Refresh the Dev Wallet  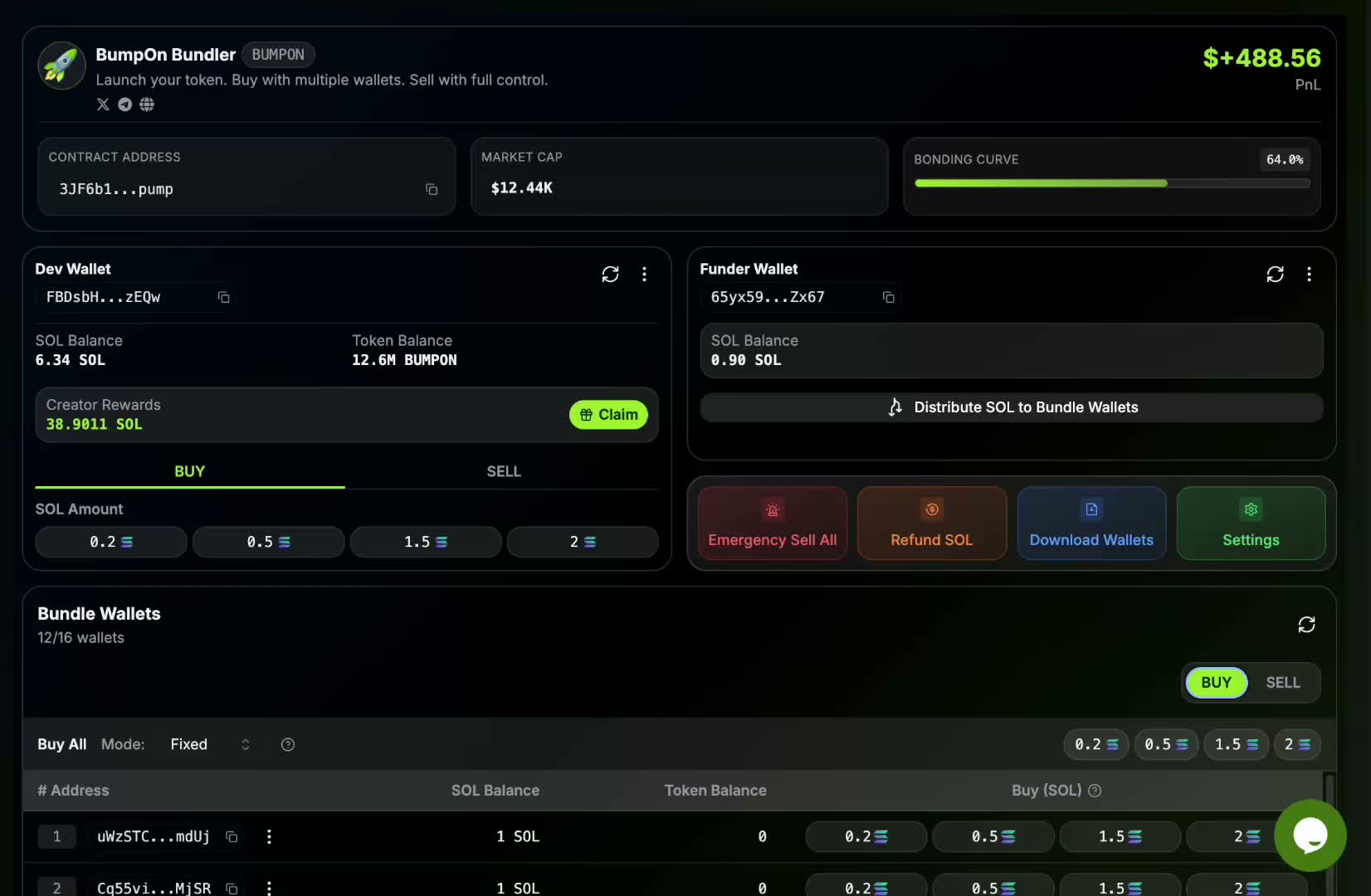coord(610,274)
